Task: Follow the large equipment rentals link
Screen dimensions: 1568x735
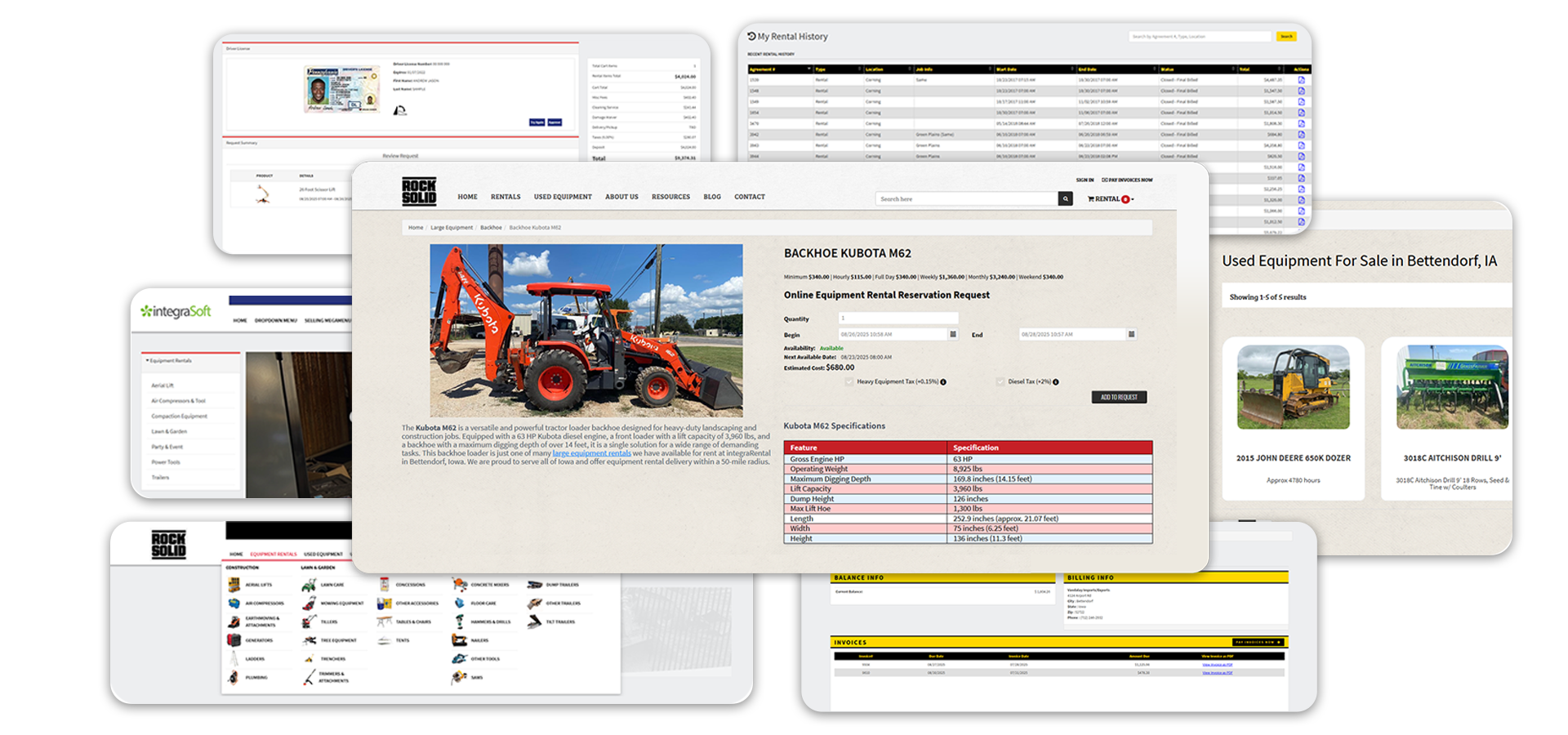Action: [x=591, y=453]
